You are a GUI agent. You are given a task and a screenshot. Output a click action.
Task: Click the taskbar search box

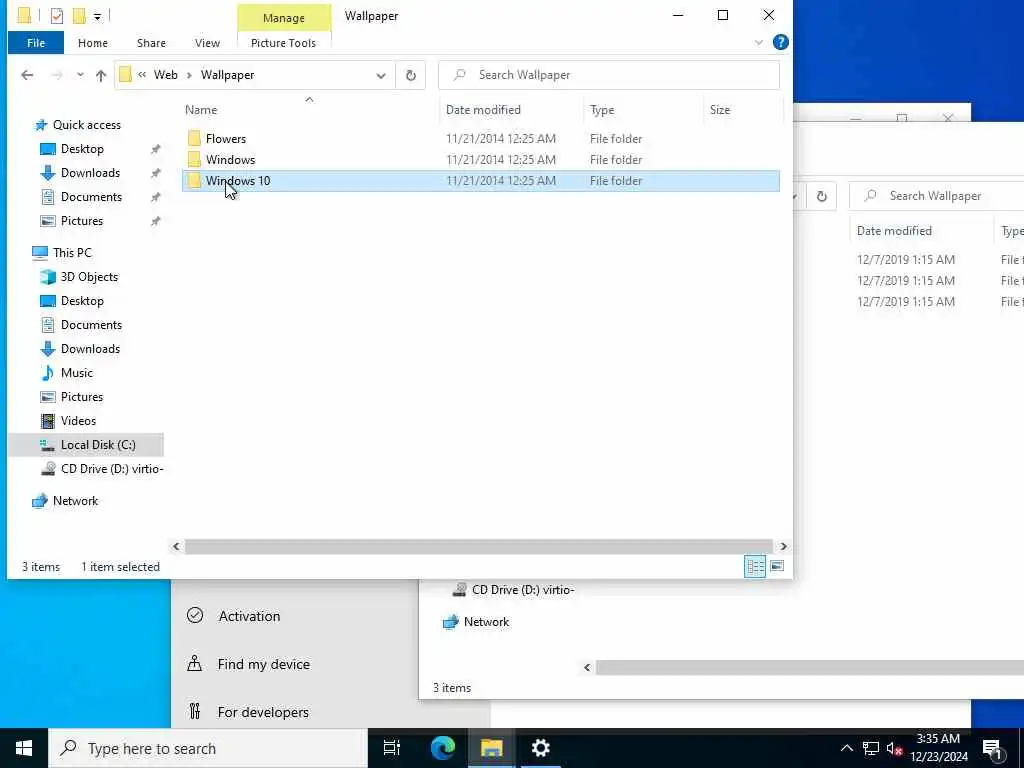click(x=208, y=748)
